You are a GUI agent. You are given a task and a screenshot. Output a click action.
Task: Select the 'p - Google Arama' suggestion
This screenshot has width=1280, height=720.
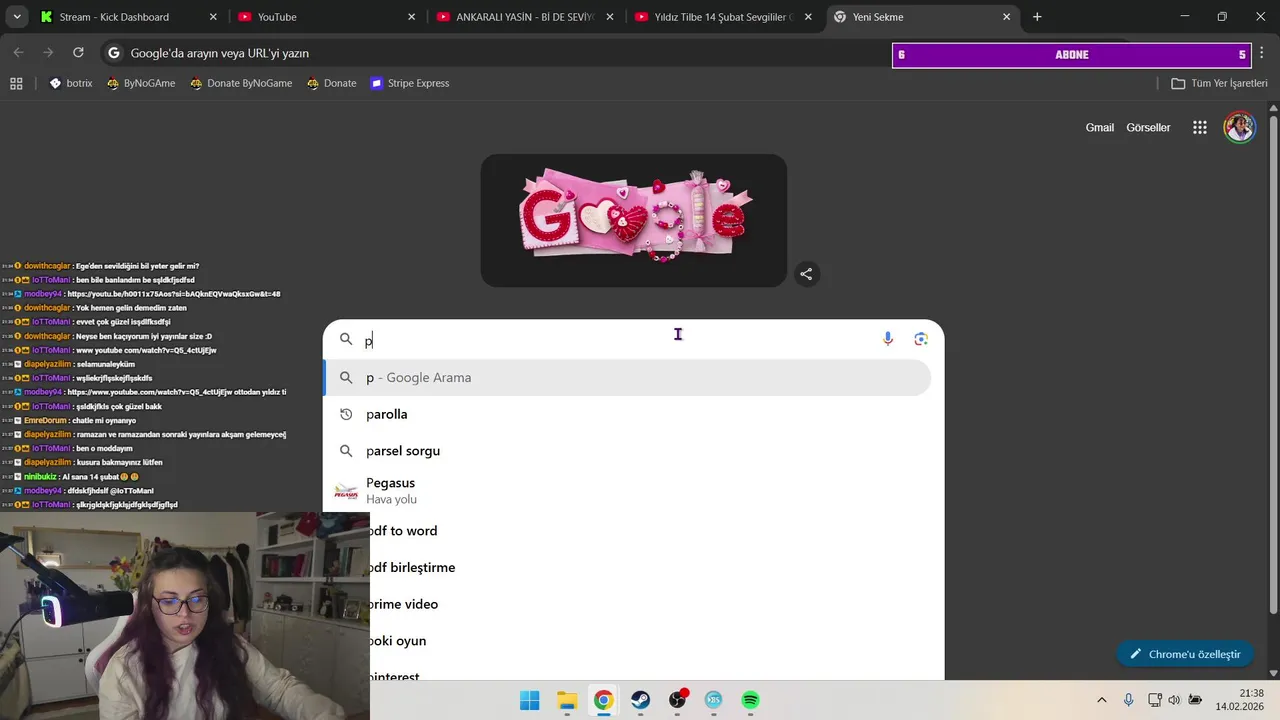point(628,377)
